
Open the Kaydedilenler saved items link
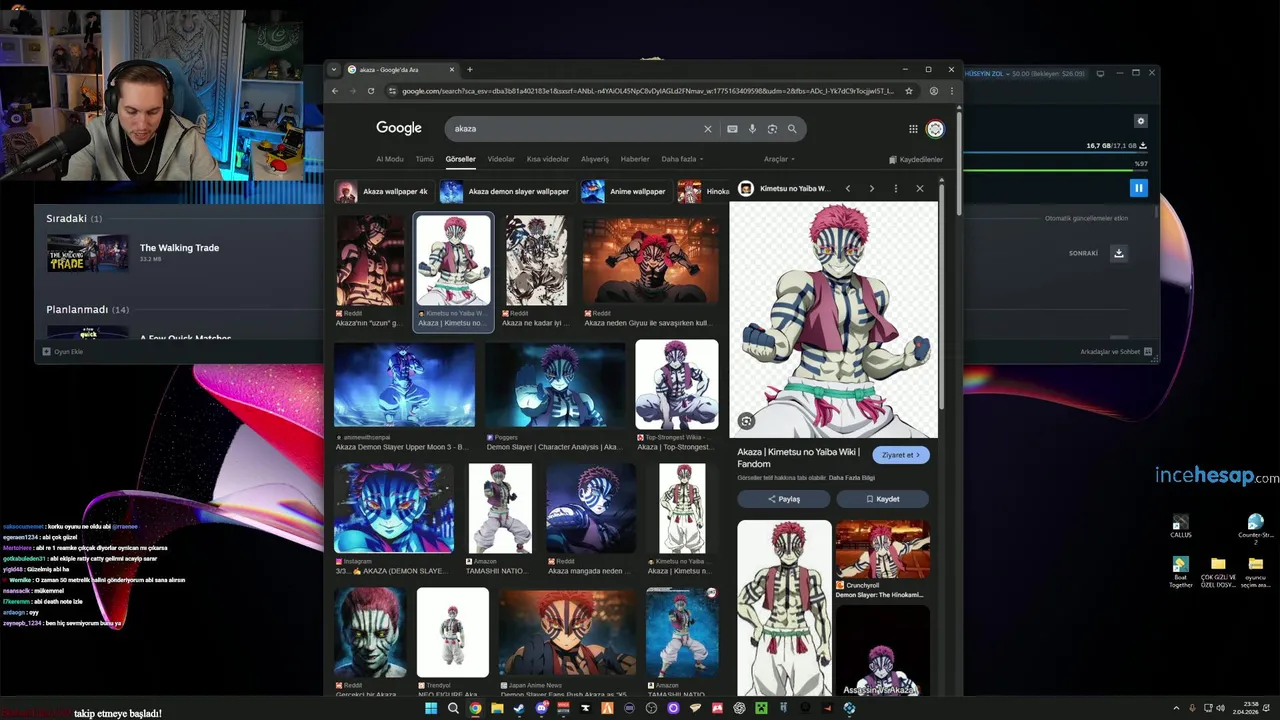click(916, 159)
